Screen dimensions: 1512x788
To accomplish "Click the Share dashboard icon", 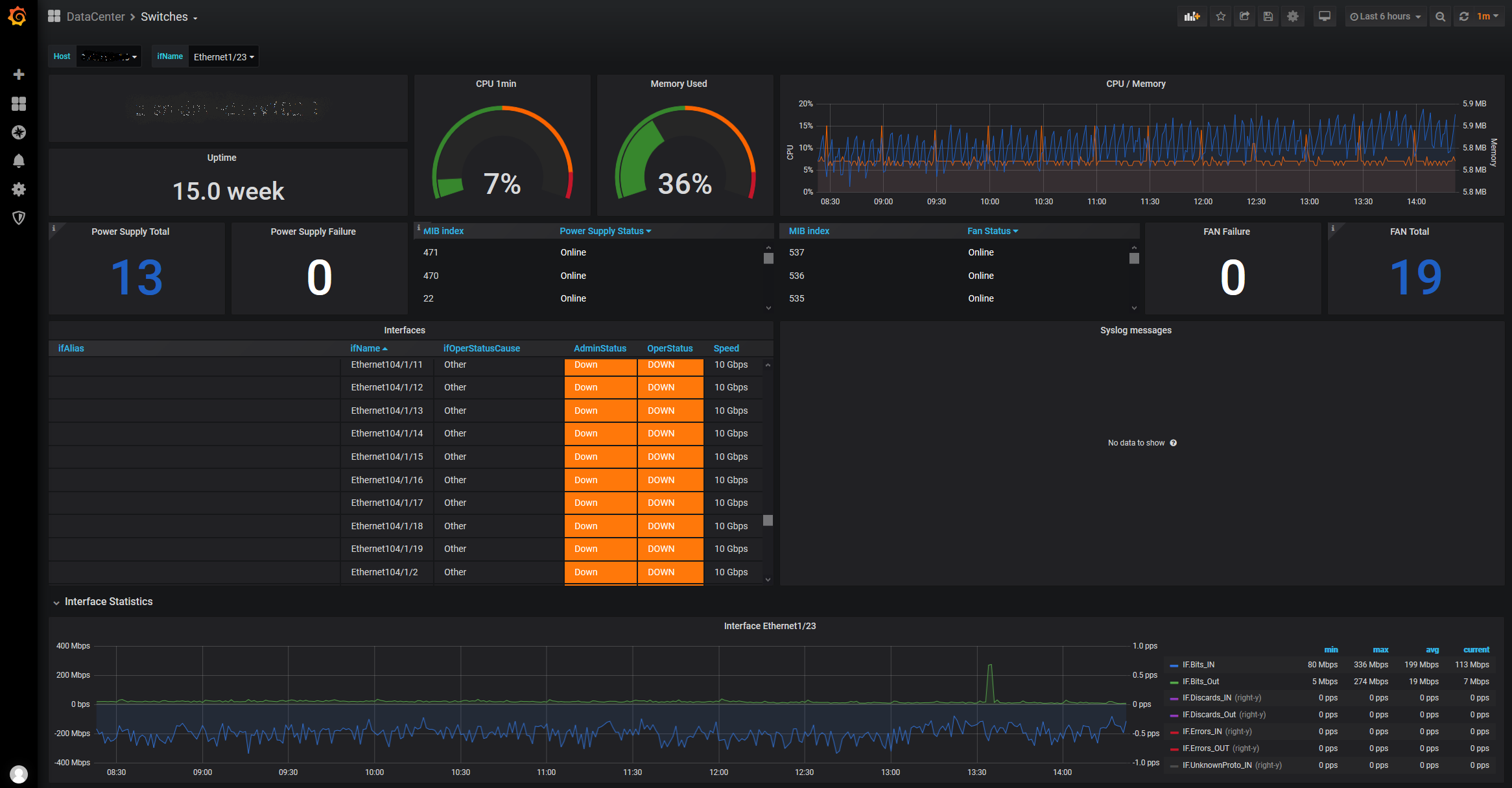I will pyautogui.click(x=1244, y=17).
